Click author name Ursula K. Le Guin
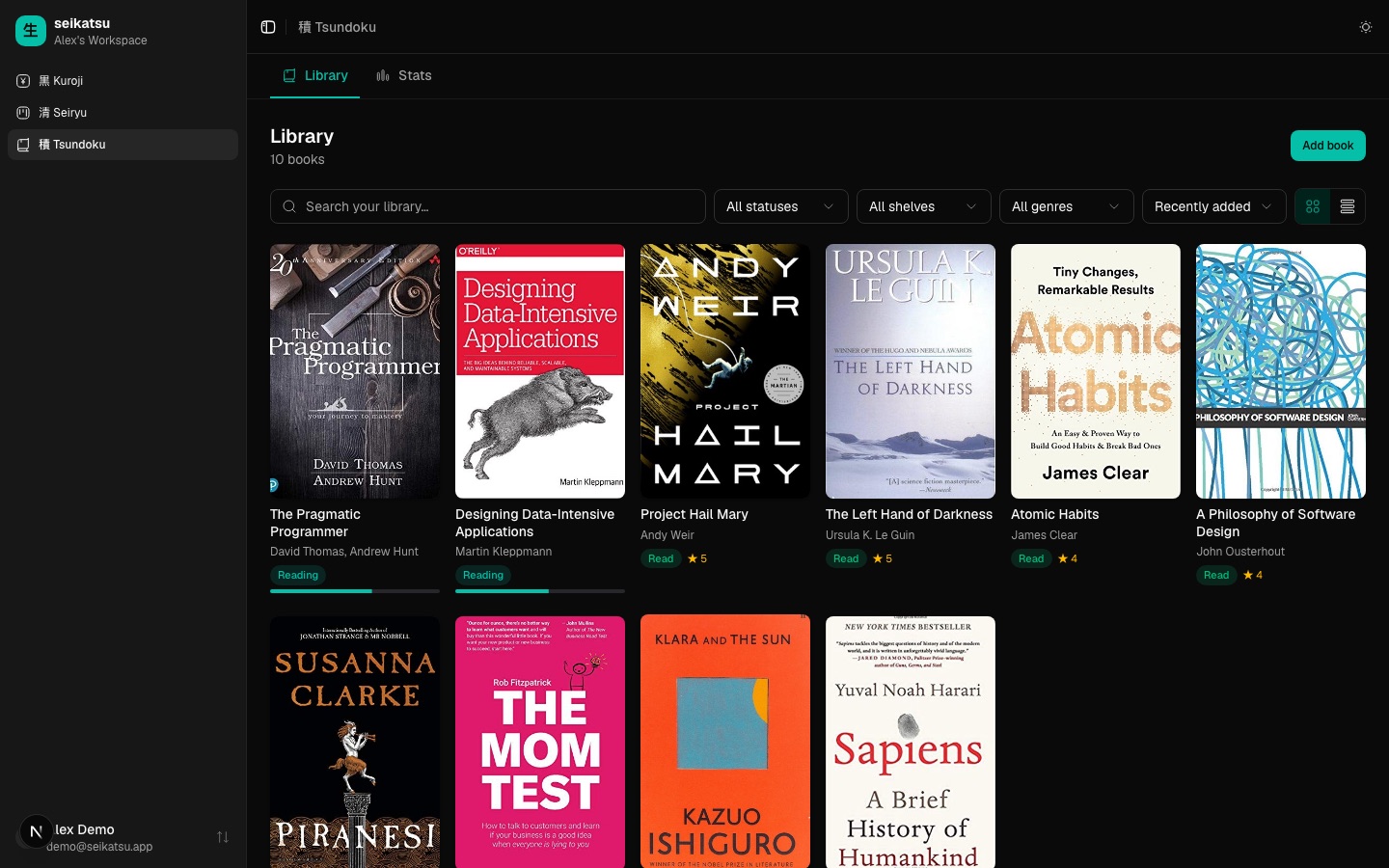The height and width of the screenshot is (868, 1389). [x=870, y=535]
